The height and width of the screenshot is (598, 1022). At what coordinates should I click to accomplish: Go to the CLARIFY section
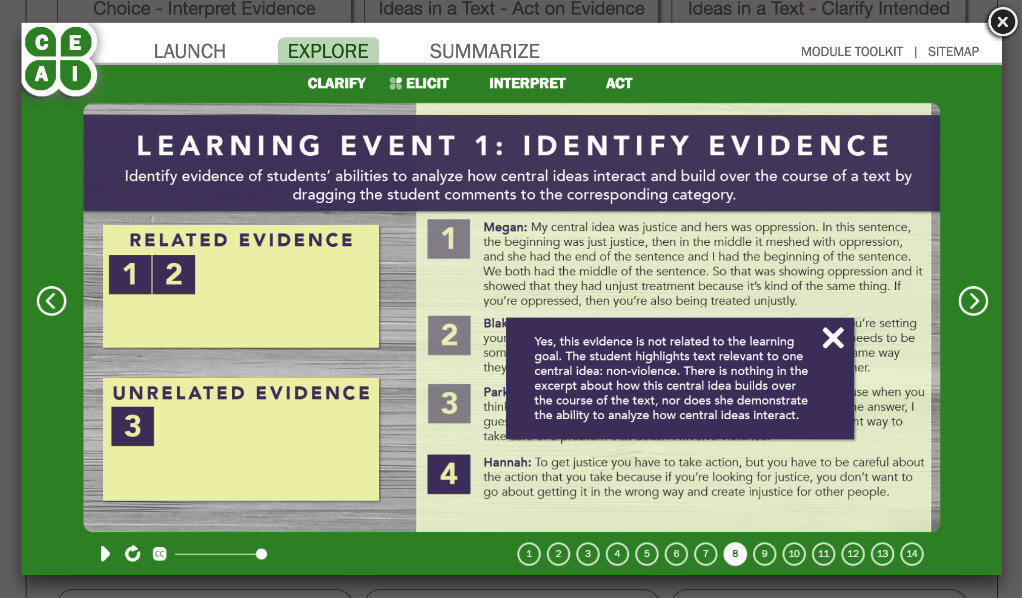(x=336, y=83)
